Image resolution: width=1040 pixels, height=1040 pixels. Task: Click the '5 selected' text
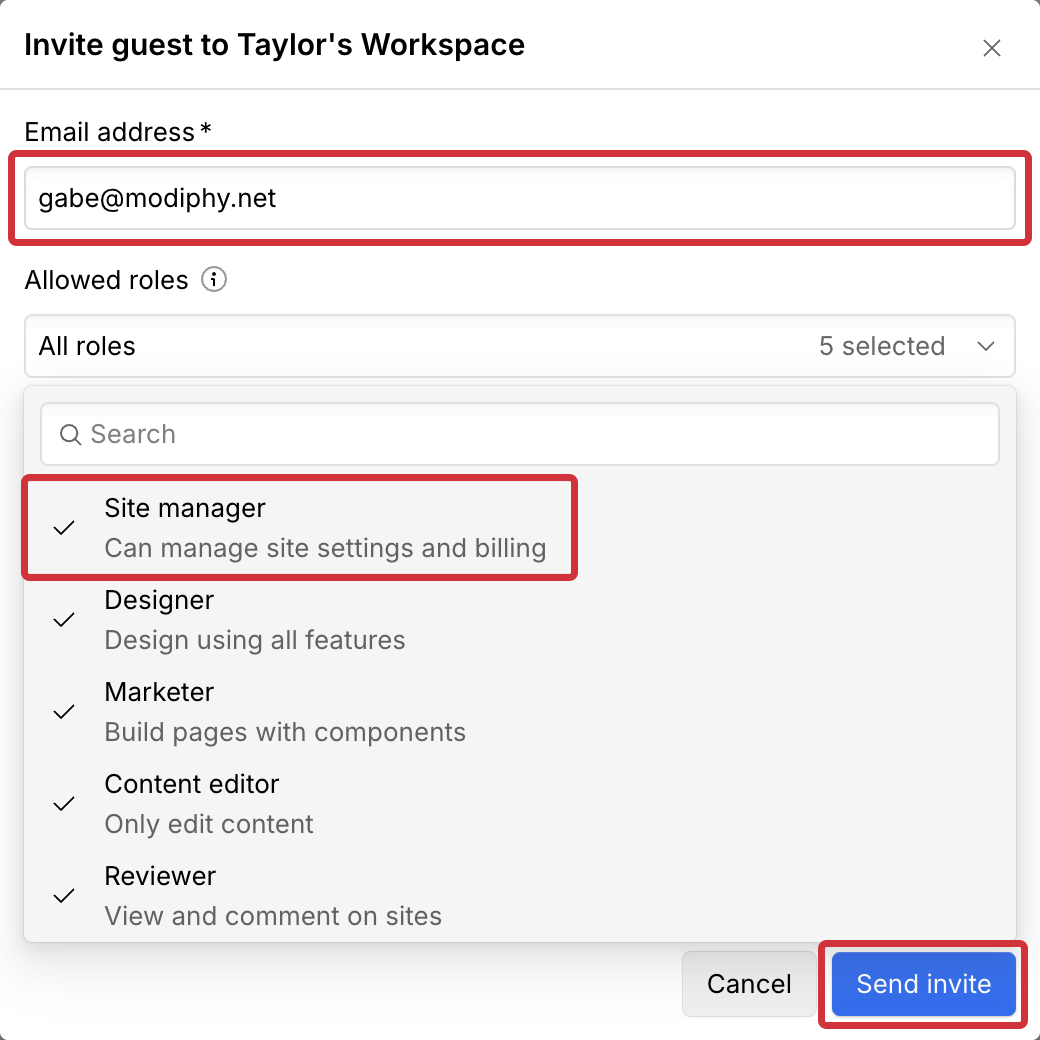(881, 346)
